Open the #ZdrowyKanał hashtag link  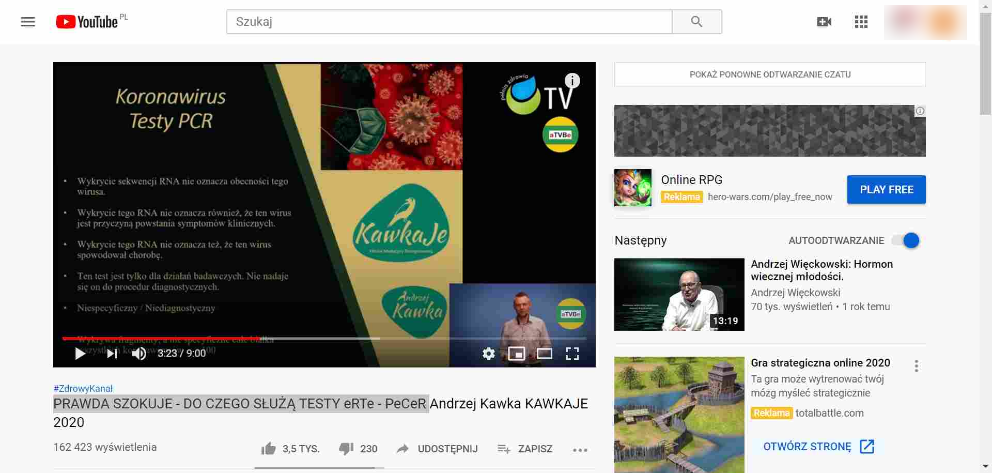tap(83, 389)
